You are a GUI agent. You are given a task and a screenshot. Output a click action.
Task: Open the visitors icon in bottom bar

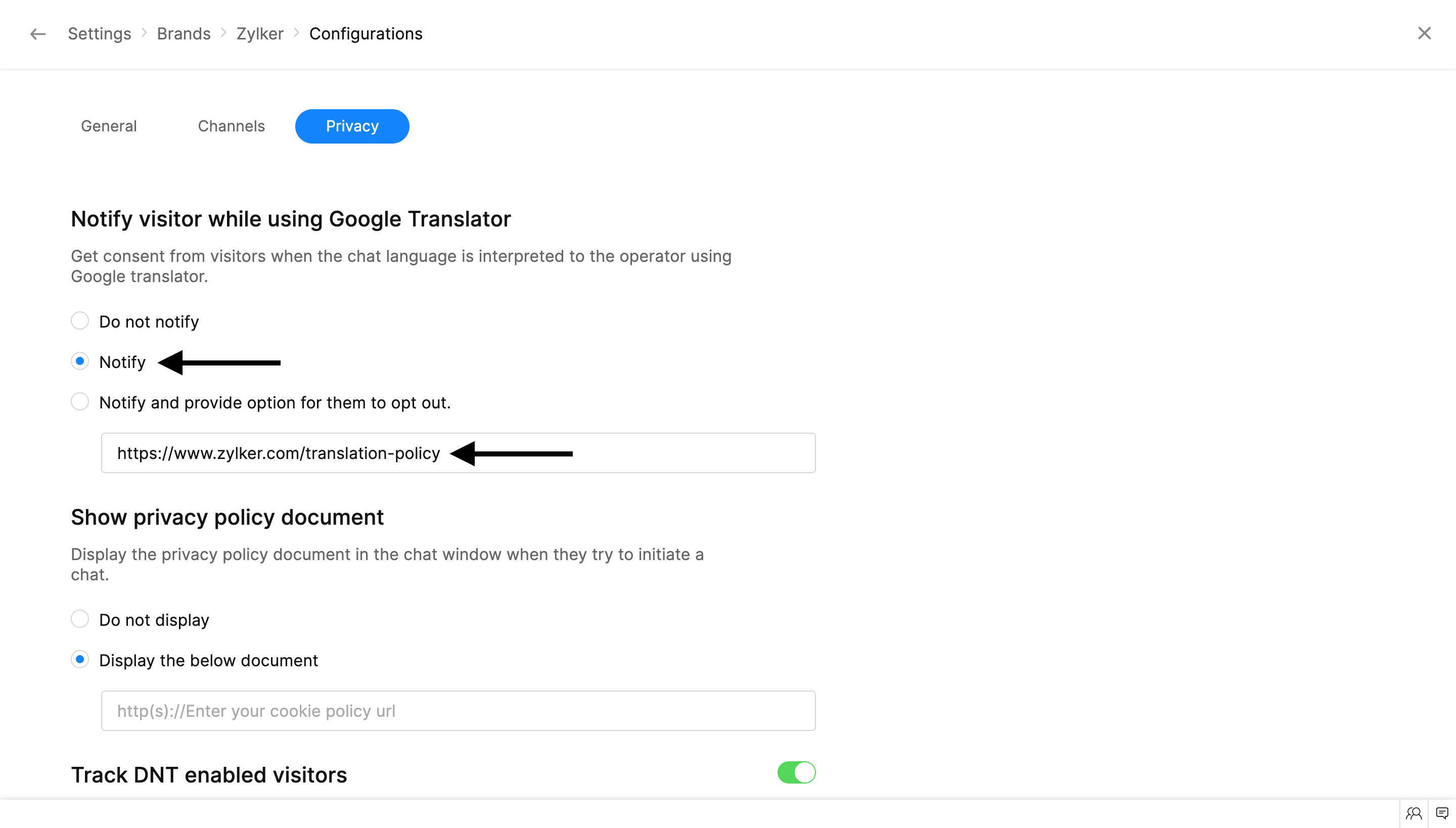1414,813
